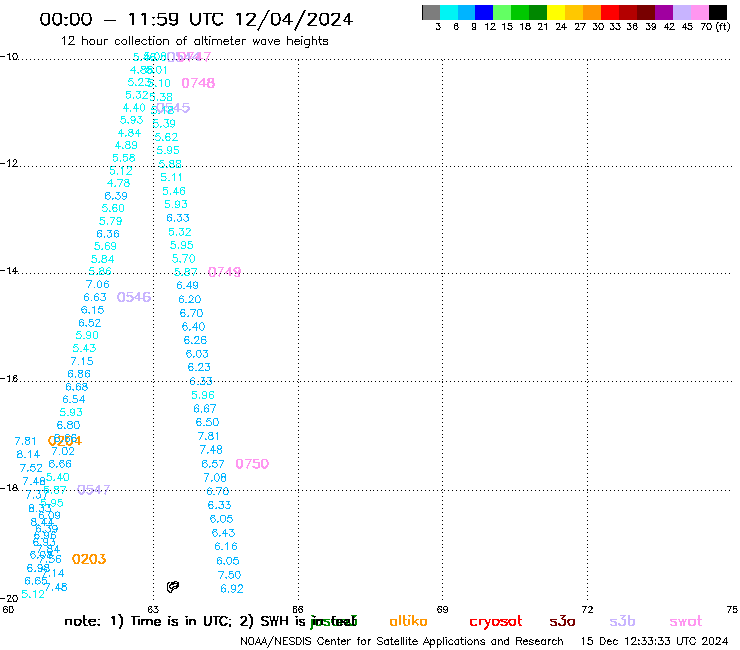Click the cyan legend color swatch
This screenshot has width=740, height=650.
tap(448, 12)
